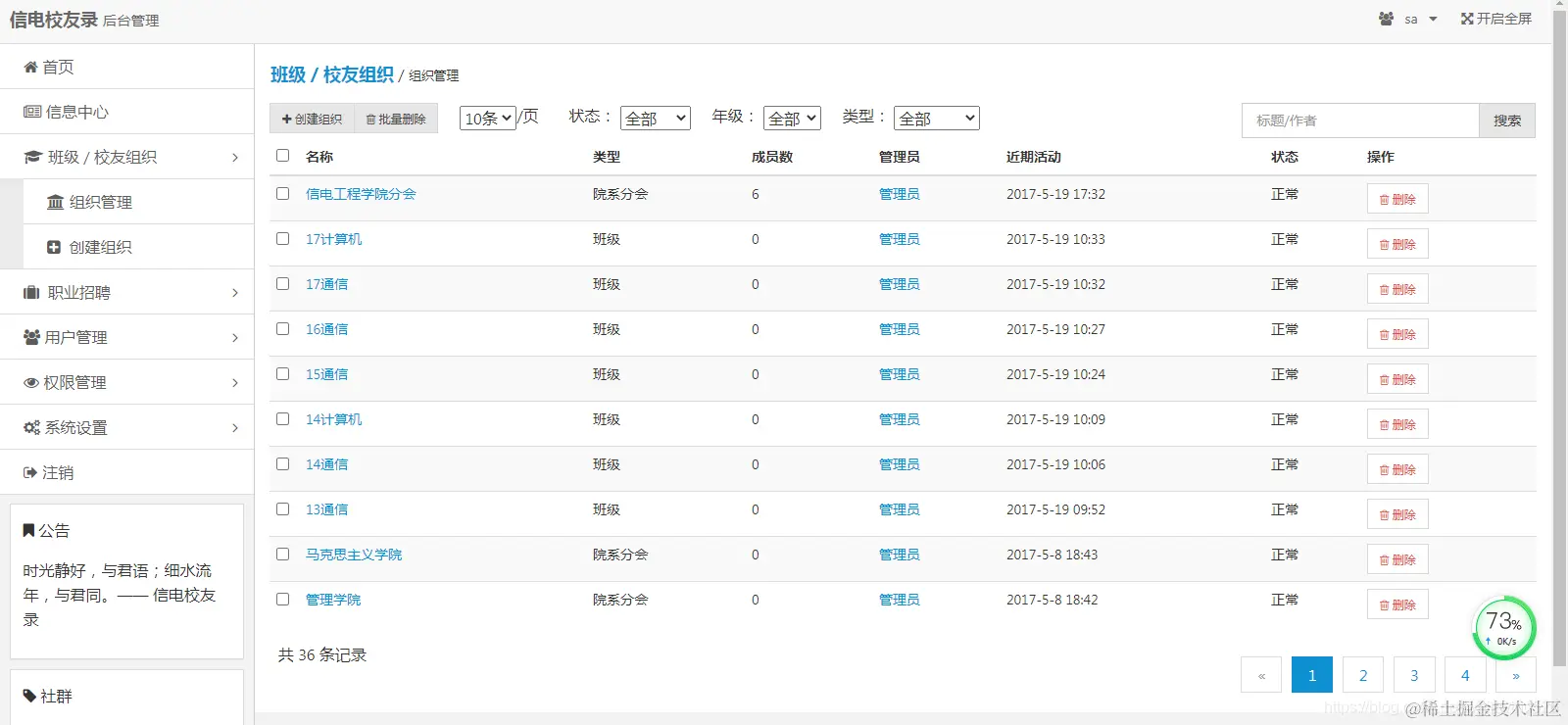Delete the 14通信 row
The height and width of the screenshot is (725, 1568).
click(1397, 469)
